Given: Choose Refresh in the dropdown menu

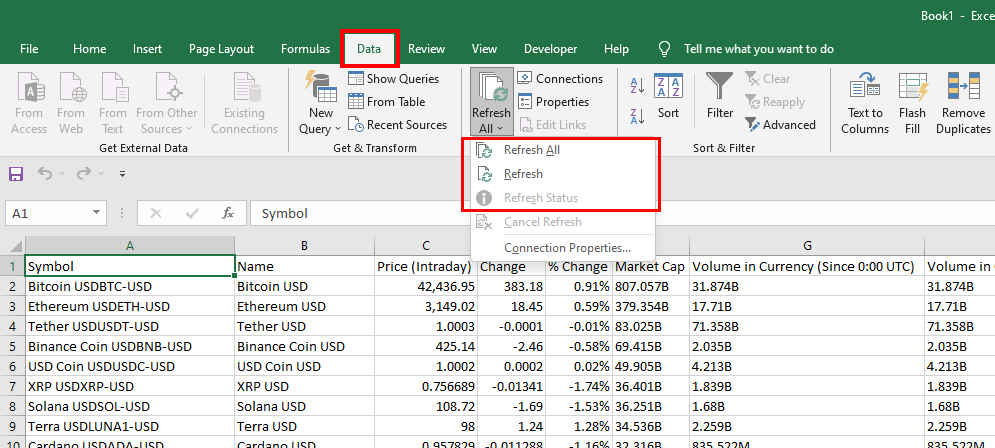Looking at the screenshot, I should pyautogui.click(x=562, y=174).
